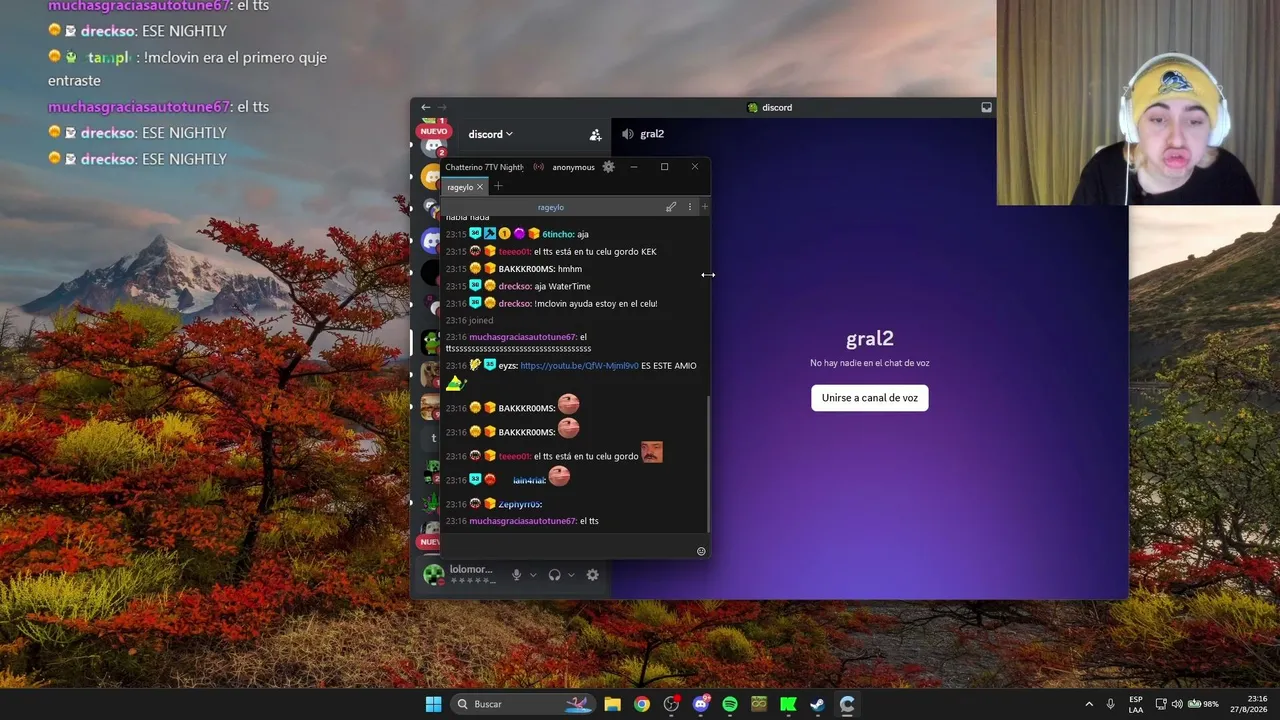Open the Discord inbox icon
The width and height of the screenshot is (1280, 720).
click(x=986, y=107)
